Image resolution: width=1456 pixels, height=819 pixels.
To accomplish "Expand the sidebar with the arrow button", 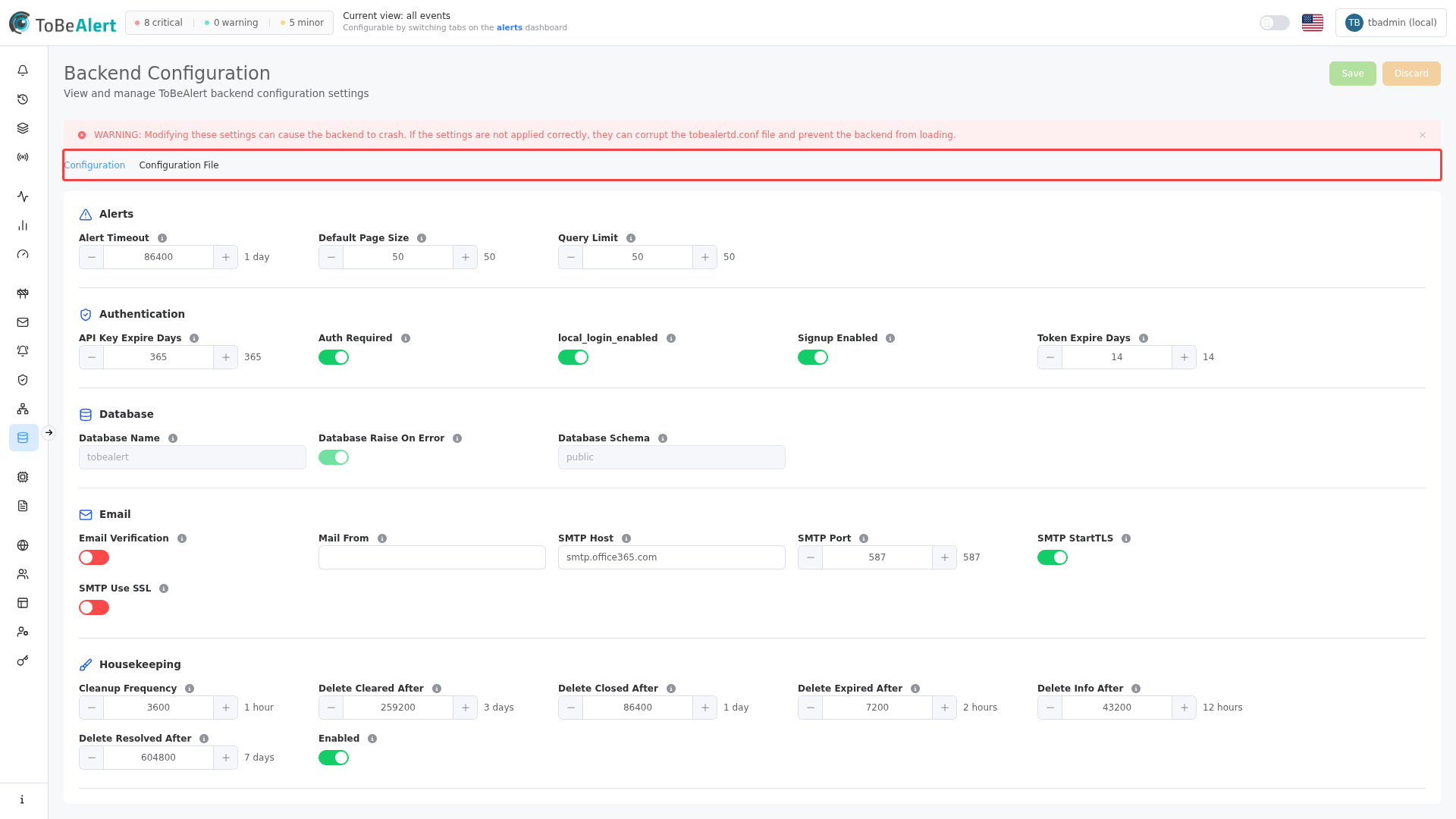I will pos(49,433).
